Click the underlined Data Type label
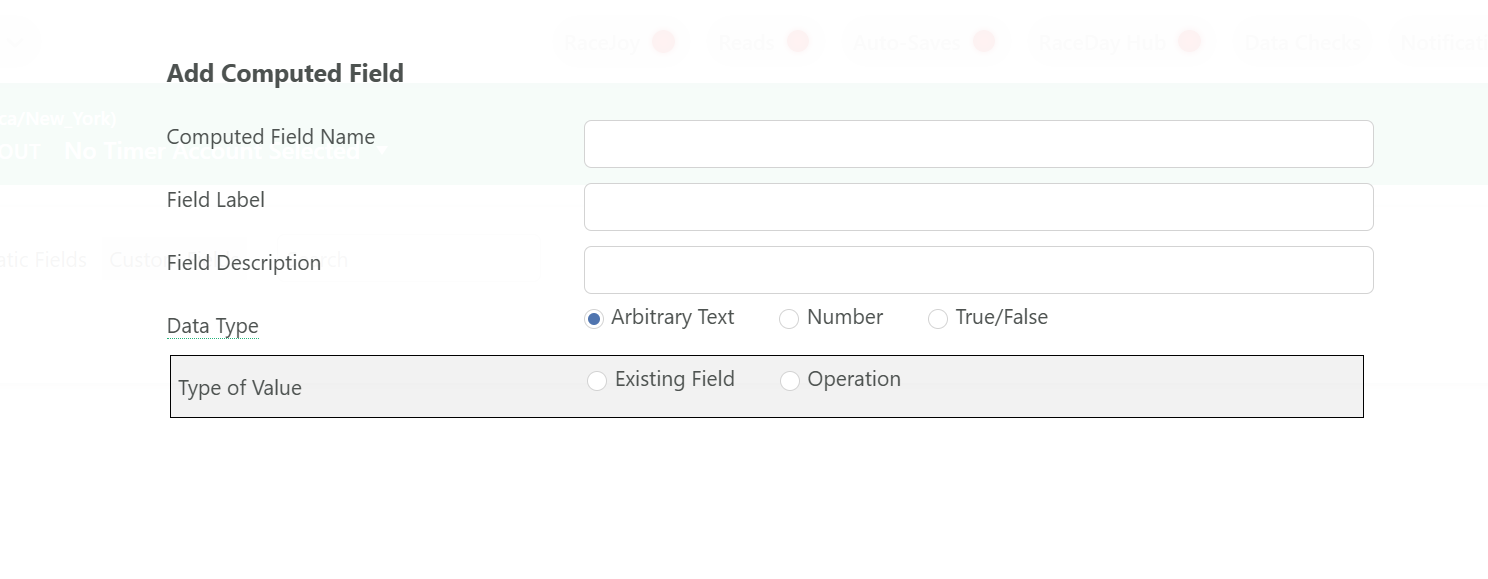The width and height of the screenshot is (1488, 579). click(x=213, y=326)
